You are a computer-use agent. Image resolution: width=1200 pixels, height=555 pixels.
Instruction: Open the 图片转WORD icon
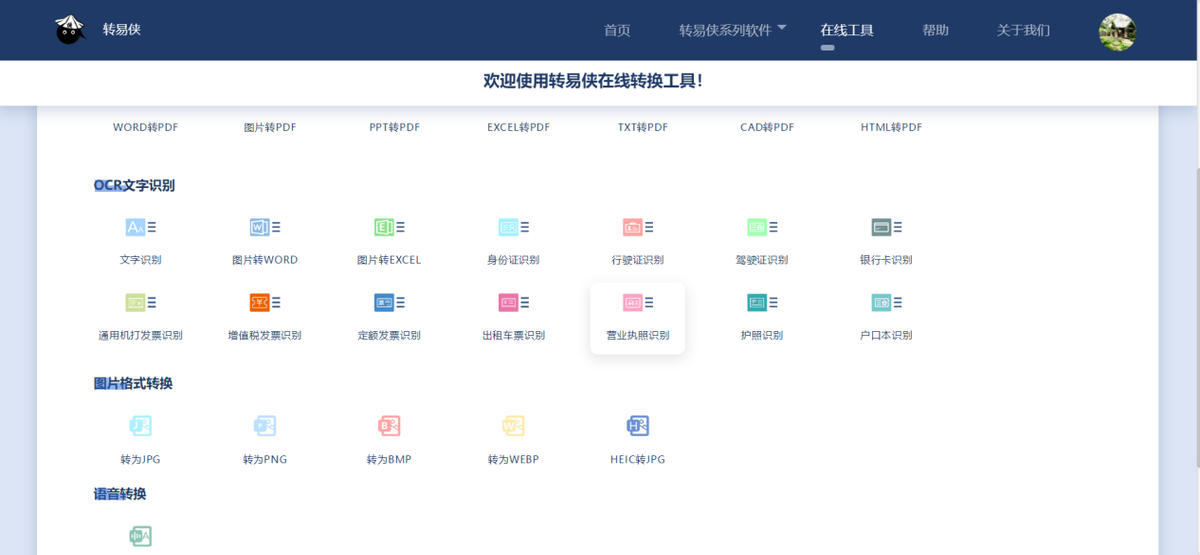[265, 228]
